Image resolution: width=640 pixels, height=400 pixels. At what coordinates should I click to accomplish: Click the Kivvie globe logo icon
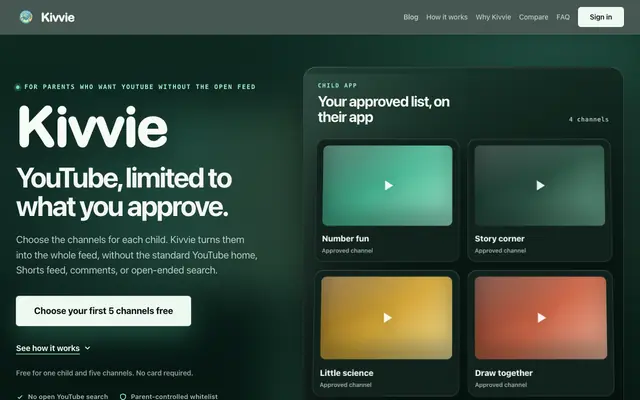point(26,17)
